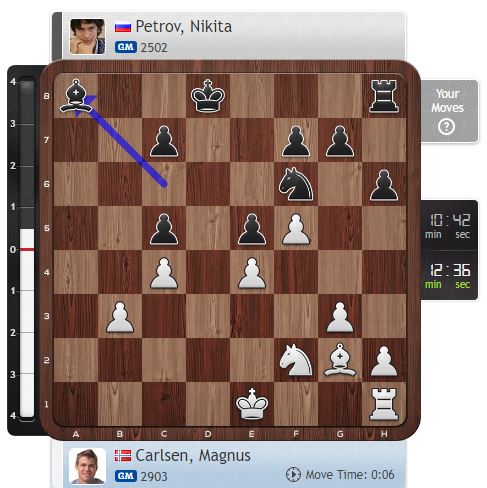
Task: Select the black pawn on e5
Action: [x=252, y=229]
